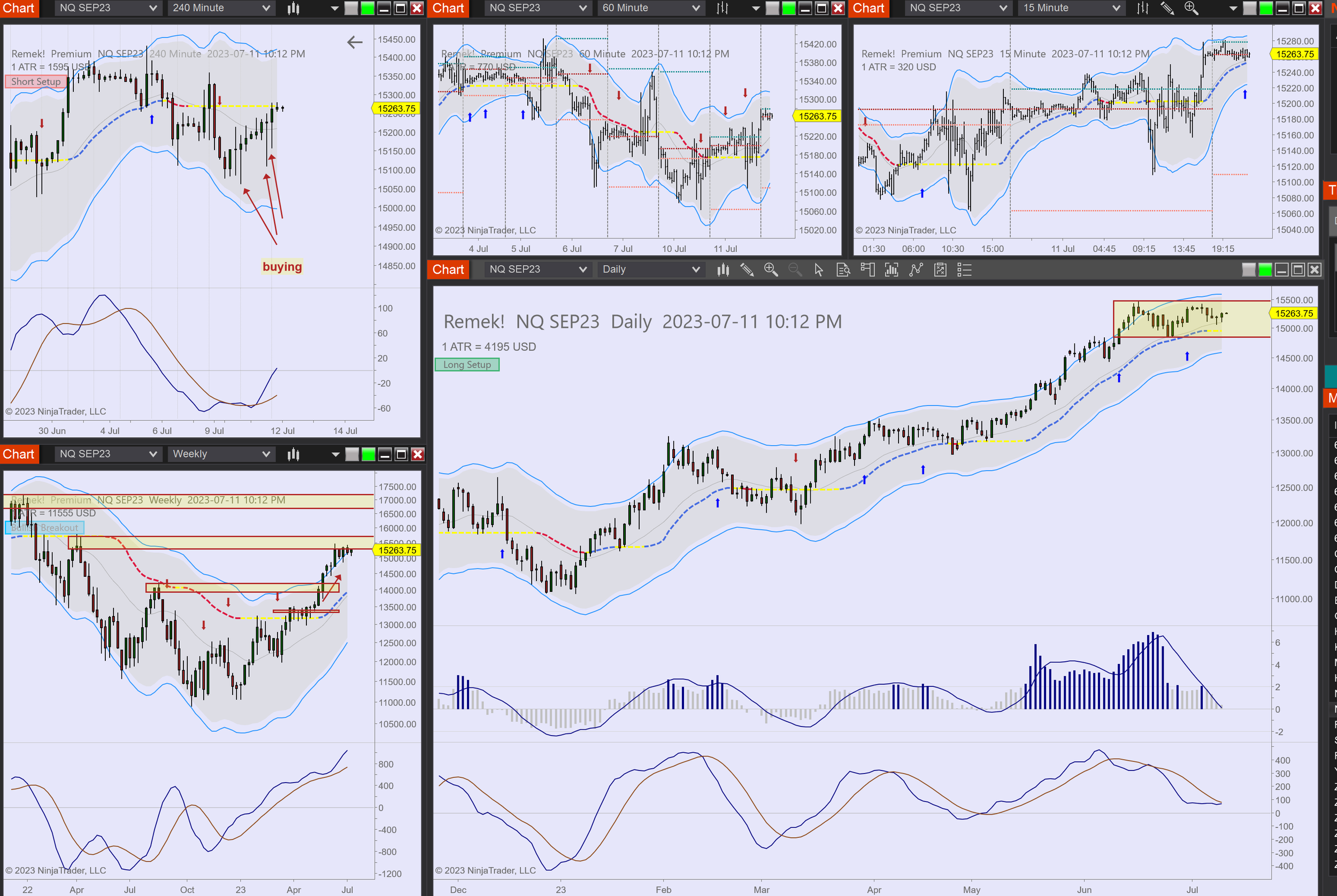This screenshot has height=896, width=1337.
Task: Select the drawing tools pencil on Daily chart
Action: tap(747, 270)
